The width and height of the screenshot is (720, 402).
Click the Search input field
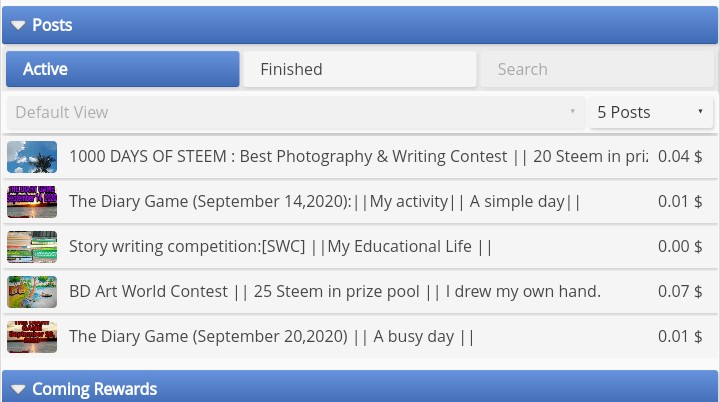(x=597, y=69)
